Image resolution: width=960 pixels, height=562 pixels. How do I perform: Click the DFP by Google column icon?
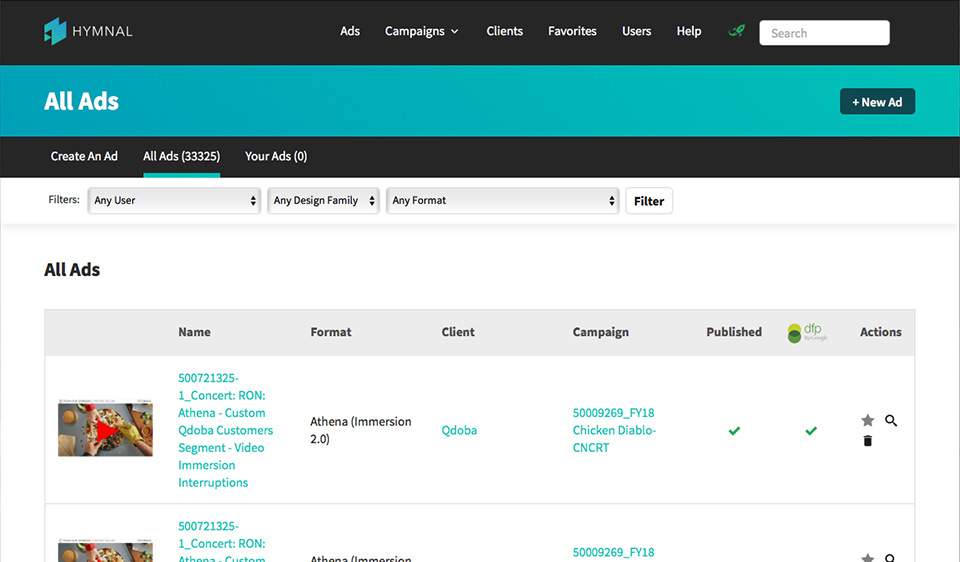807,332
